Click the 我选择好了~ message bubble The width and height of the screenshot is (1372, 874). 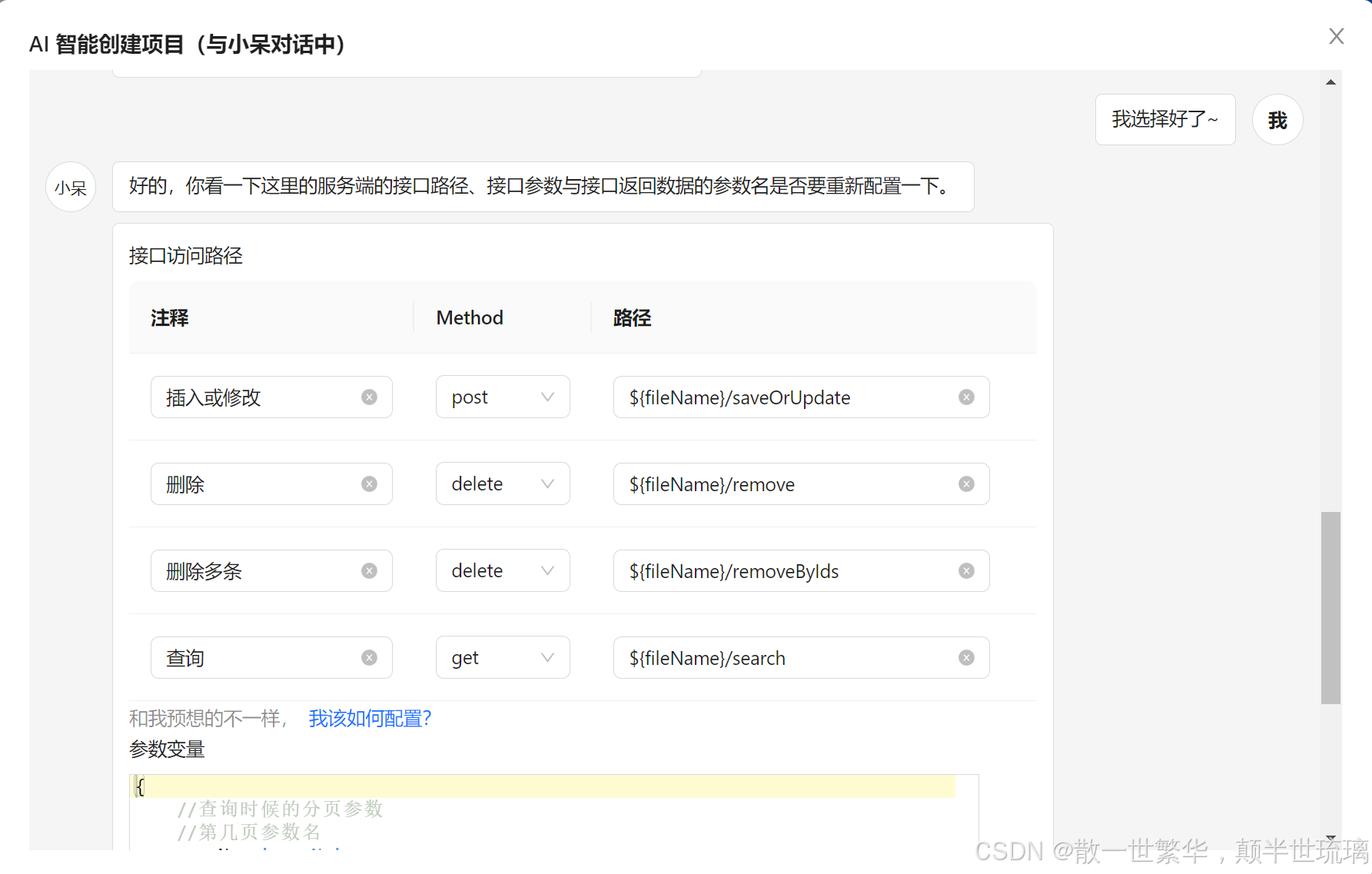coord(1165,119)
